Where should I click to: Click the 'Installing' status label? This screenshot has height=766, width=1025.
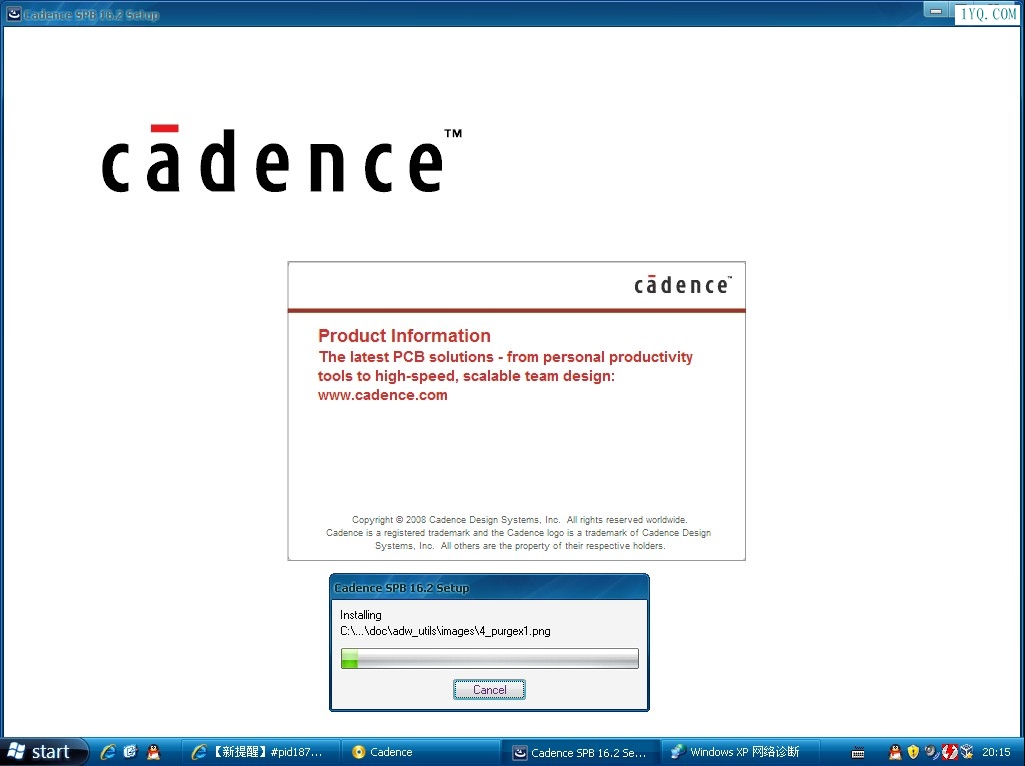point(361,615)
